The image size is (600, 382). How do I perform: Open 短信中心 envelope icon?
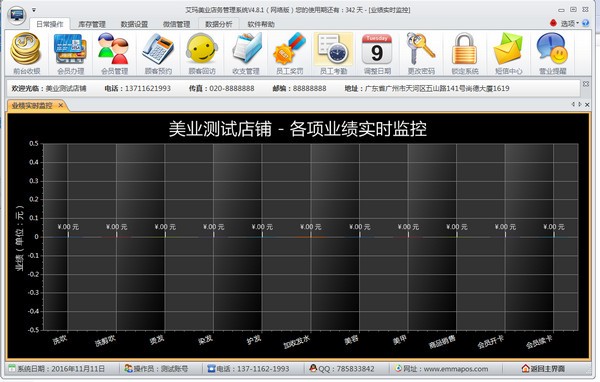(x=509, y=53)
